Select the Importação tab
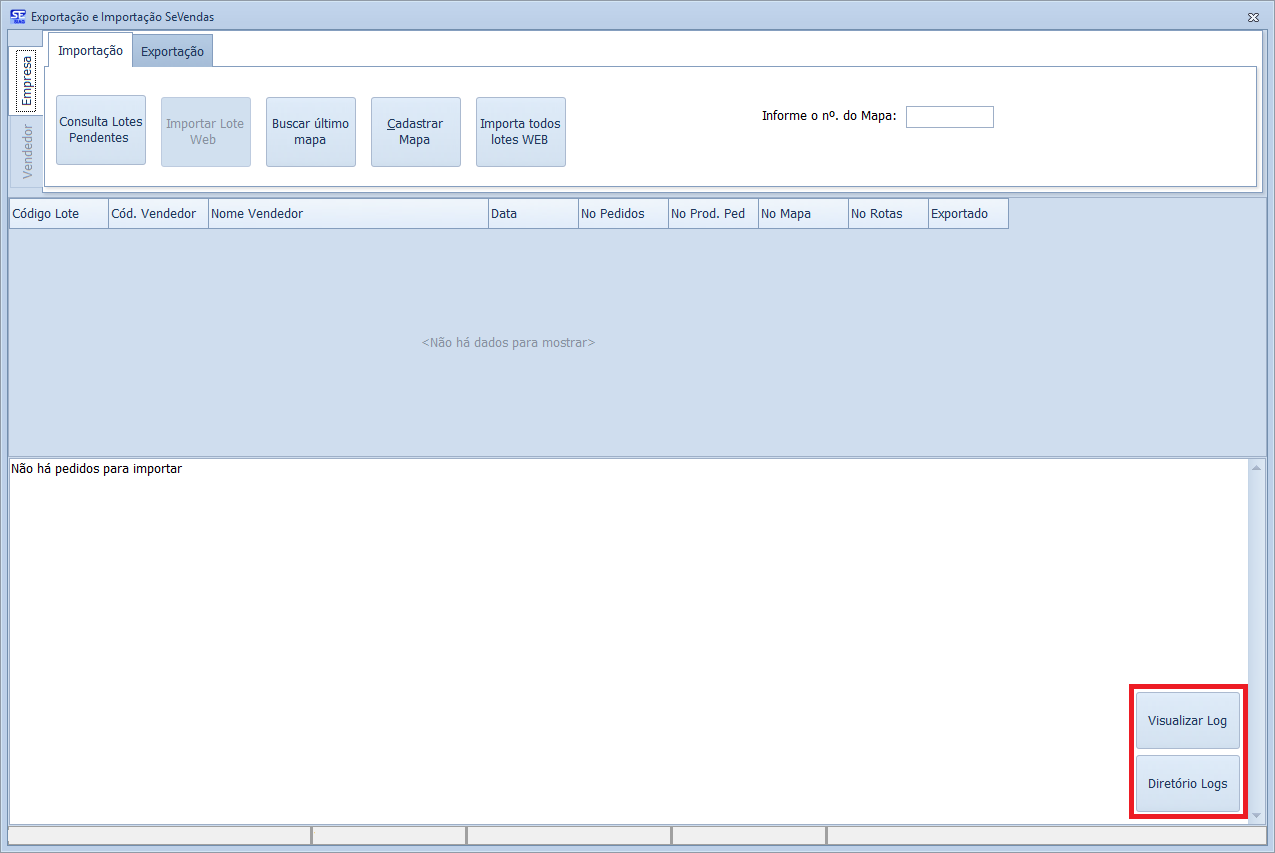The image size is (1275, 853). (x=90, y=50)
